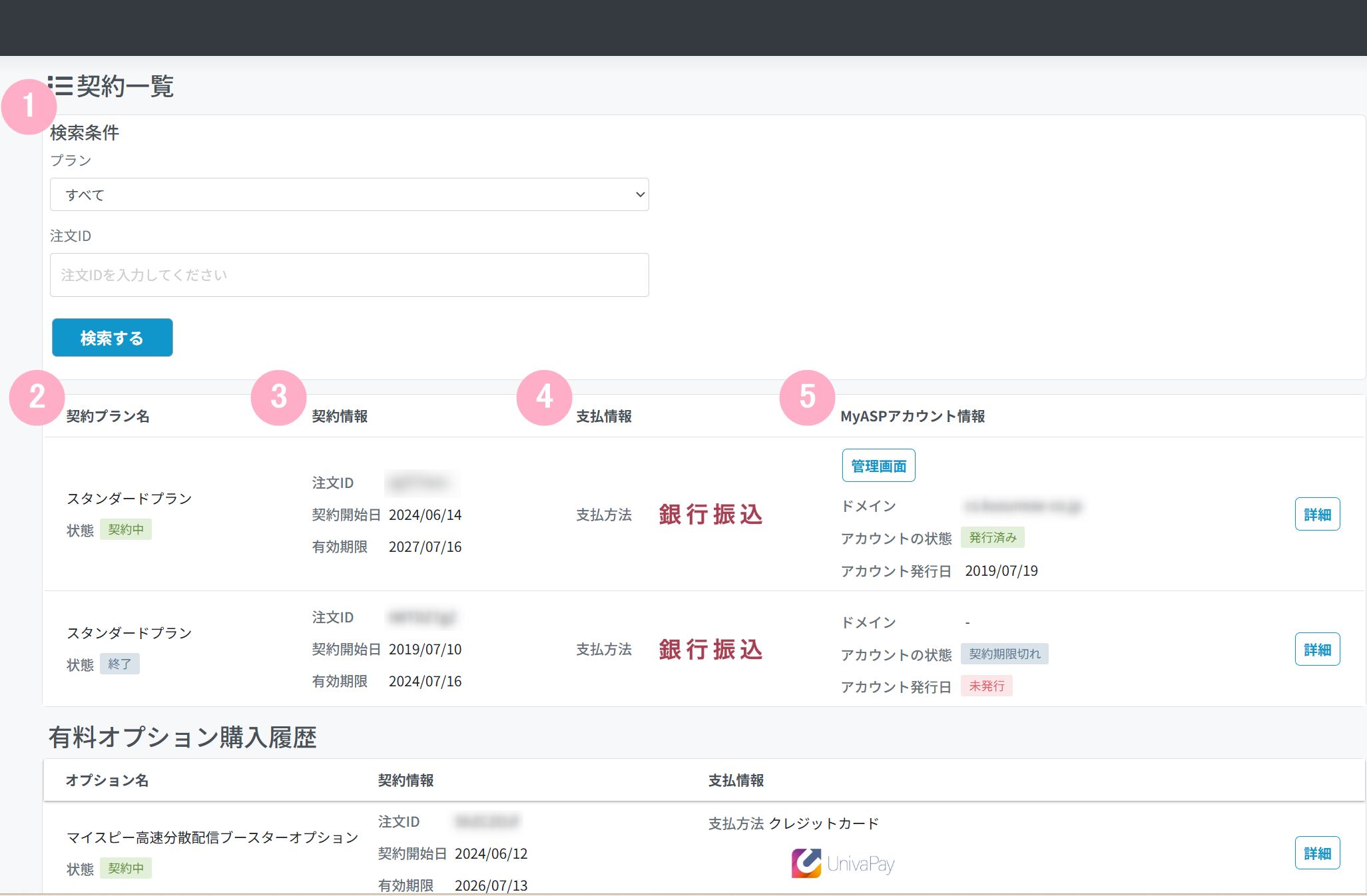The width and height of the screenshot is (1367, 896).
Task: Click 銀行振込 in the 終了 plan row
Action: coord(710,649)
